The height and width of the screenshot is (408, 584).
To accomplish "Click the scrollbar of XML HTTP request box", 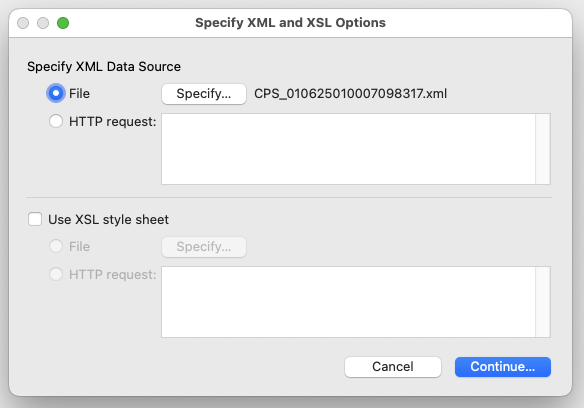I will (x=543, y=149).
